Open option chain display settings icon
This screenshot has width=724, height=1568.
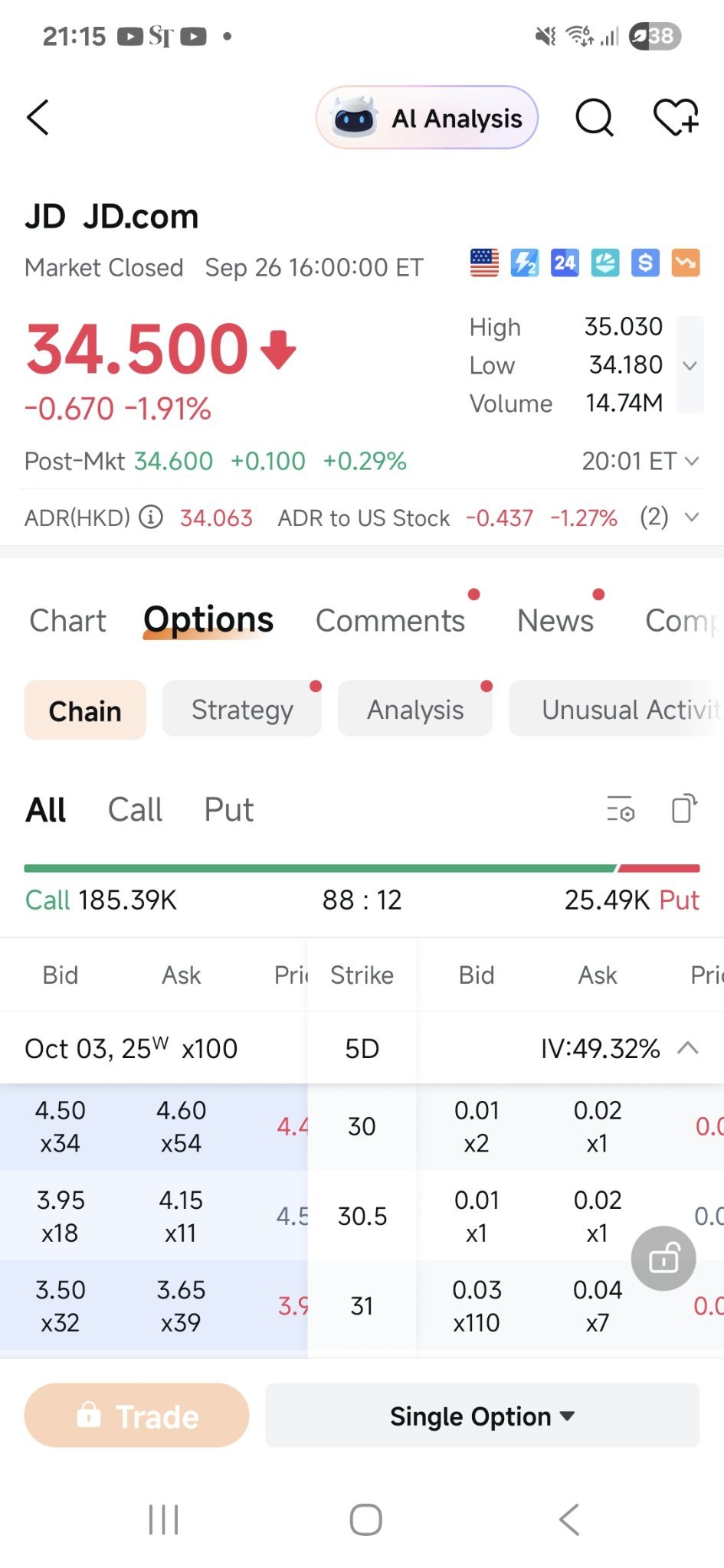click(x=620, y=809)
